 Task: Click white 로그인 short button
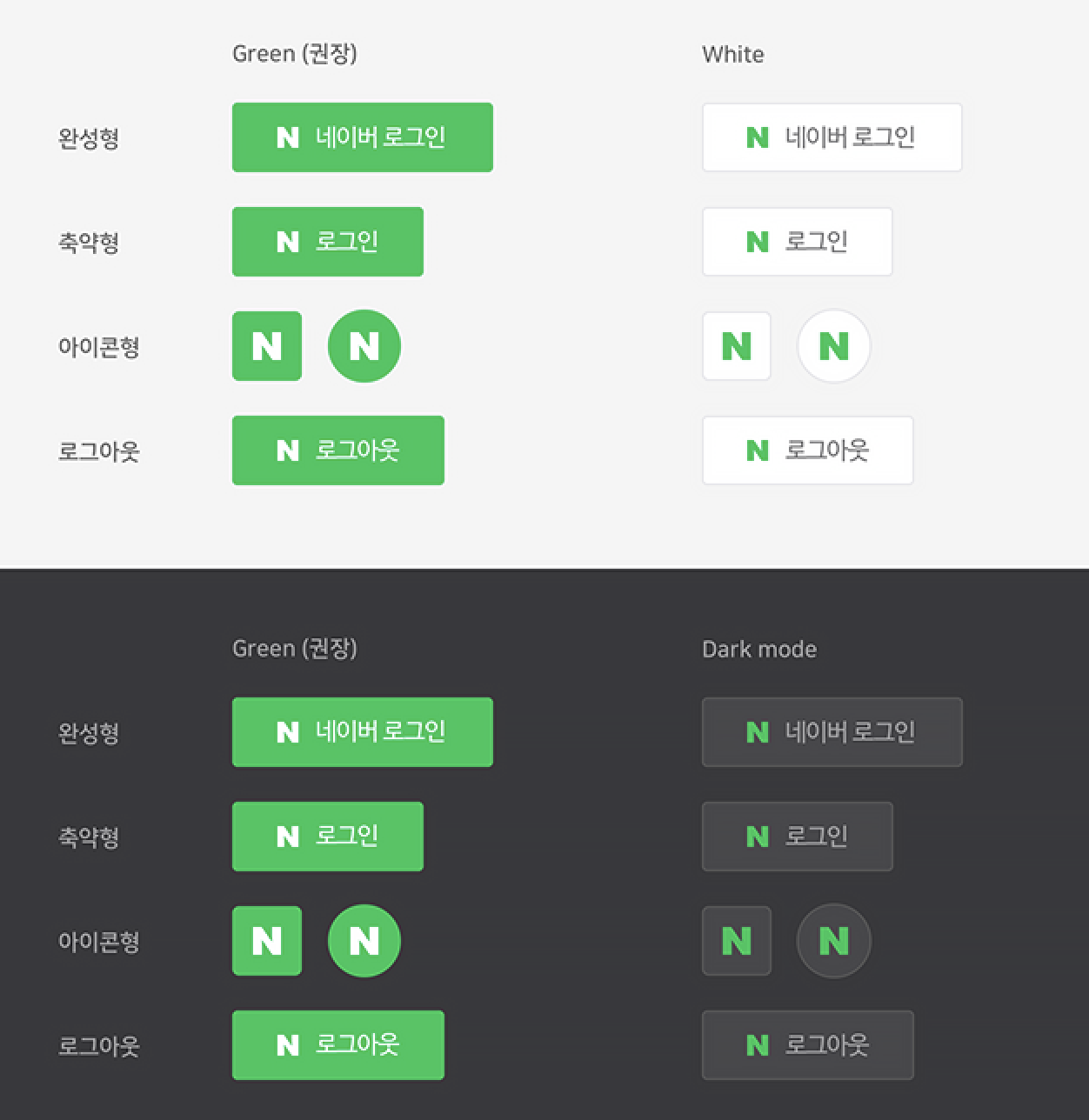pyautogui.click(x=798, y=242)
